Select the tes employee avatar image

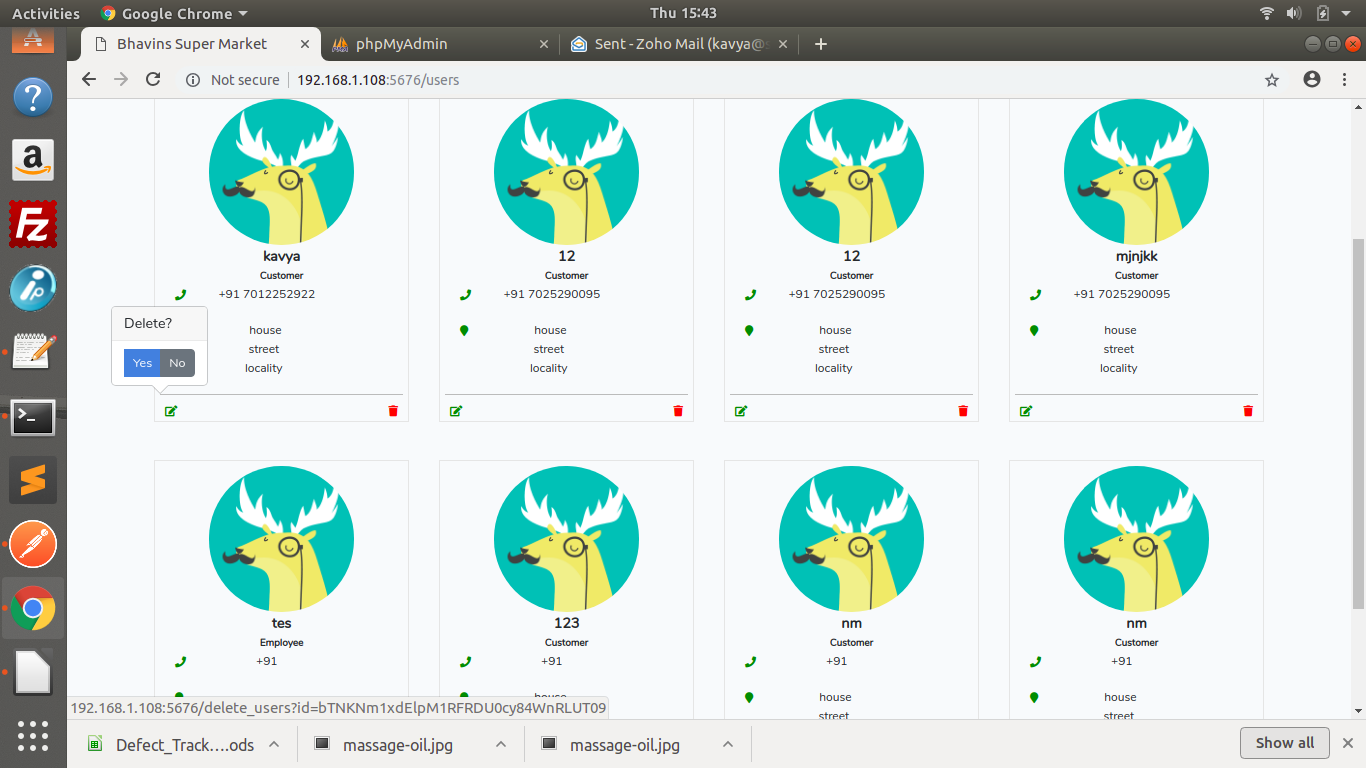coord(281,539)
